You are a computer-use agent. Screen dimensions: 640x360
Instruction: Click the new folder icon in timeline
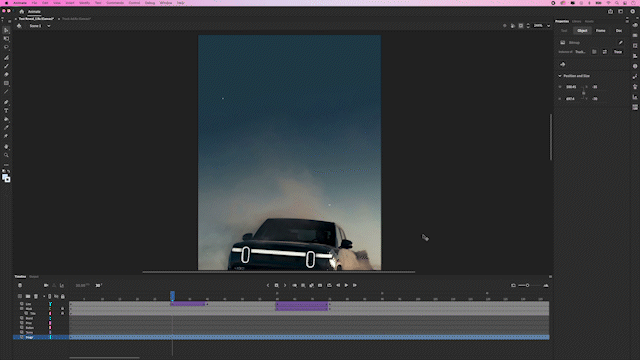pyautogui.click(x=28, y=296)
